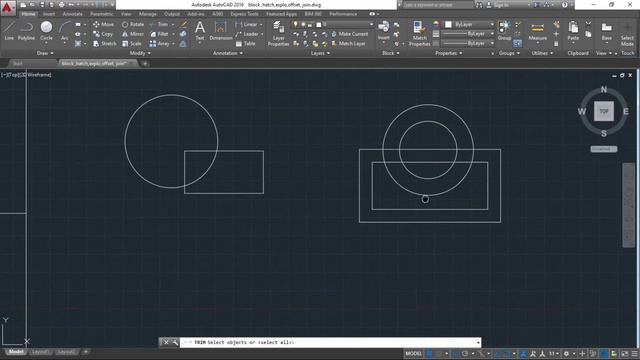Image resolution: width=640 pixels, height=360 pixels.
Task: Activate the Scale command
Action: click(x=131, y=43)
